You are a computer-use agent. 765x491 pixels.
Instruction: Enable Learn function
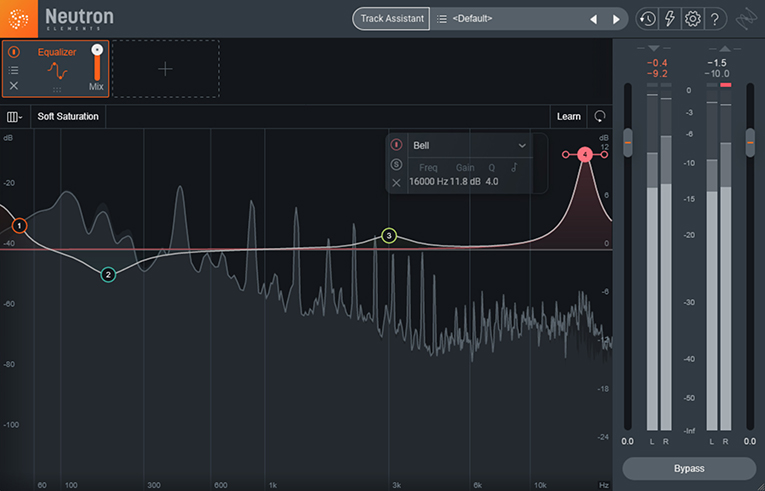pos(569,117)
